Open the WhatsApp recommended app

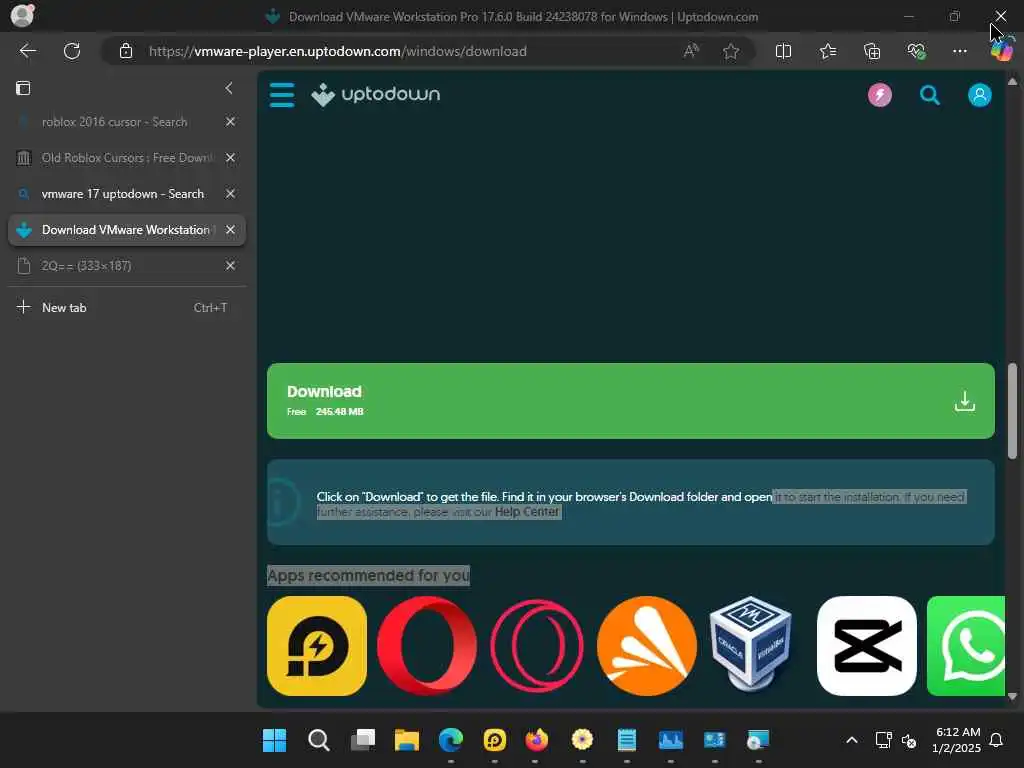(x=966, y=646)
